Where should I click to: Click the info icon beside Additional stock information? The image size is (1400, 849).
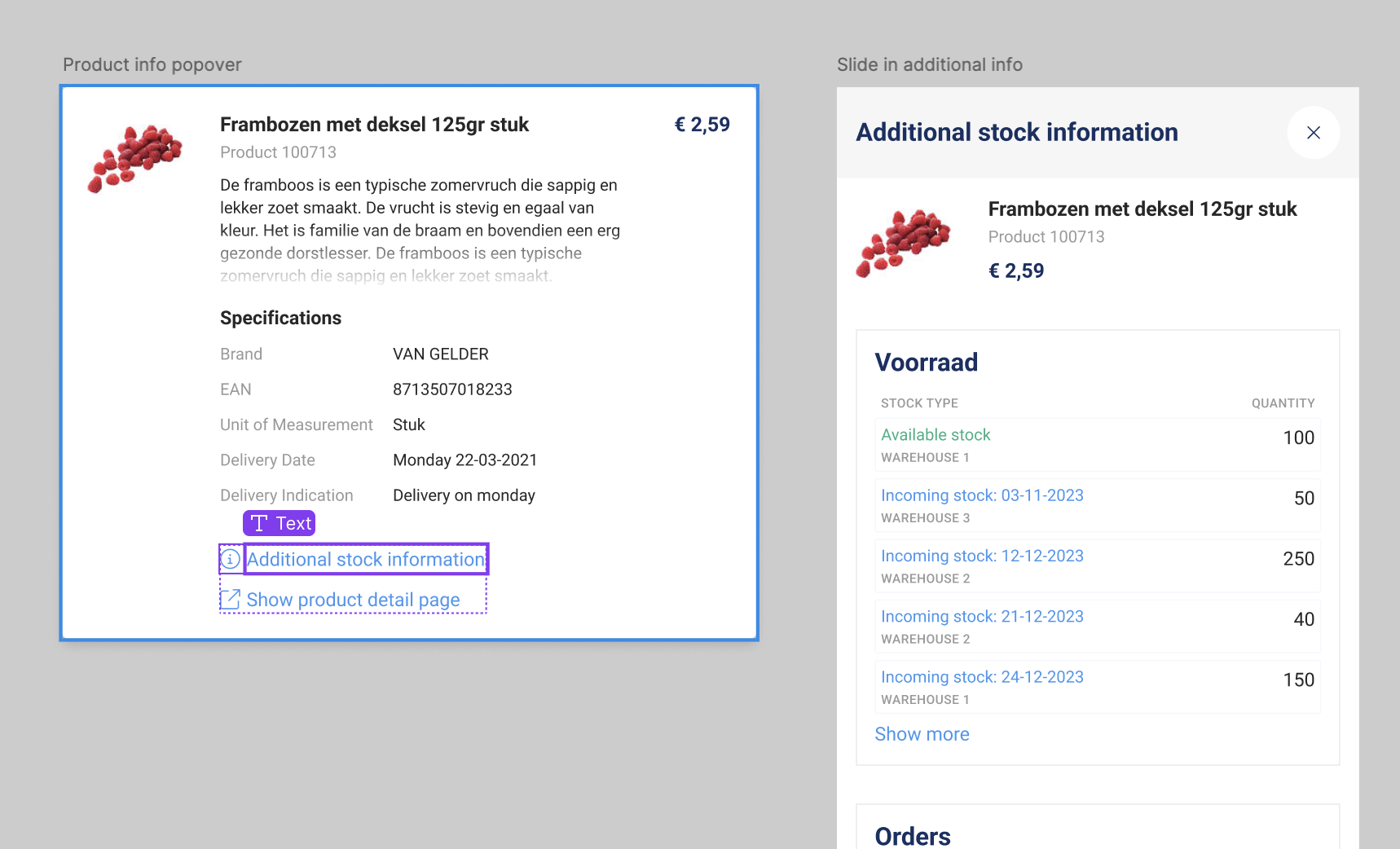231,559
